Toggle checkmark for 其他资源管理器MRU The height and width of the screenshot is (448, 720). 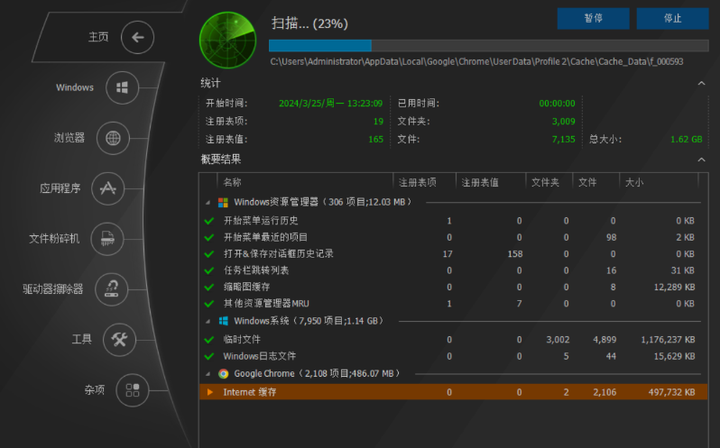point(209,303)
